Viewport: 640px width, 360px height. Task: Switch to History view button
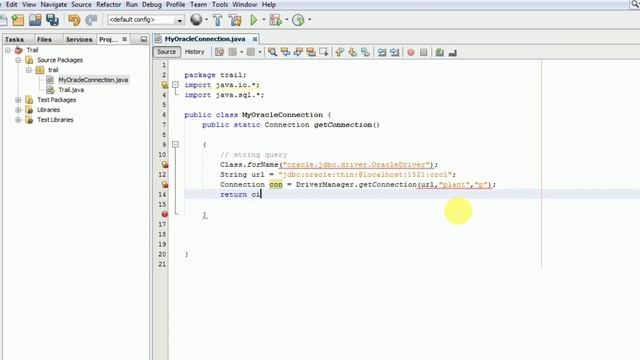pos(194,52)
